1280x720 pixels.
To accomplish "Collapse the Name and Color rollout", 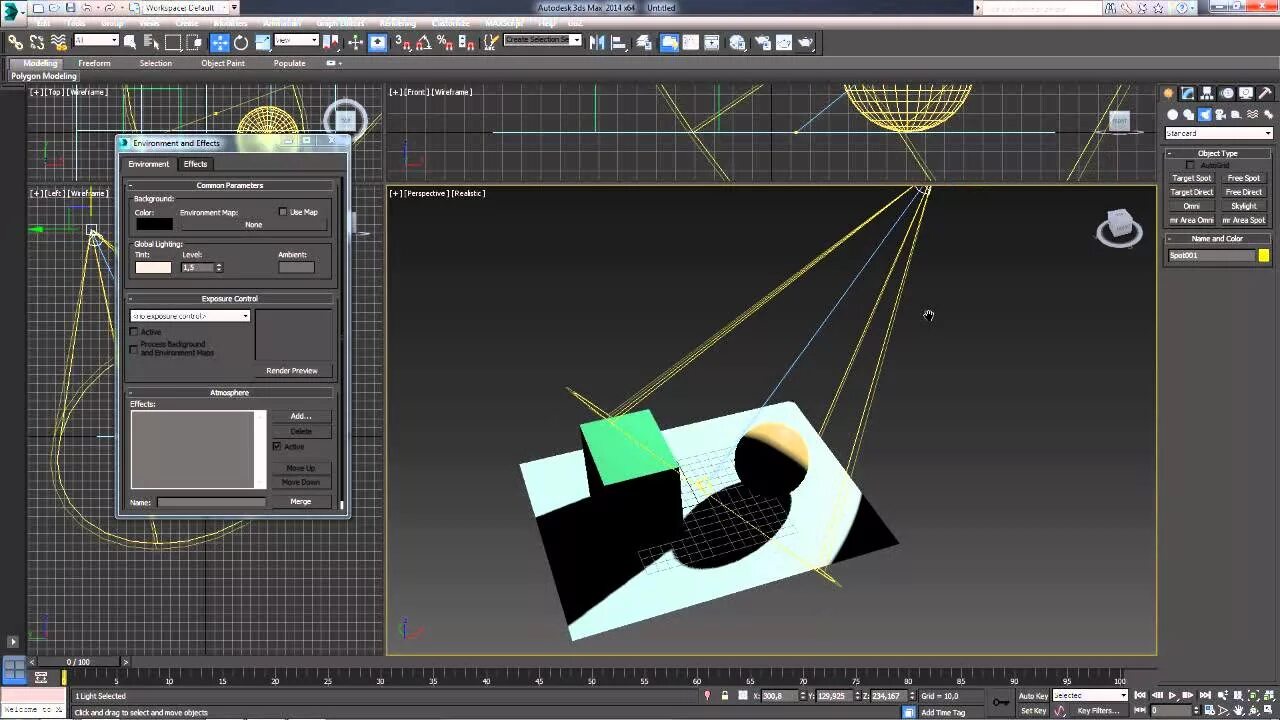I will (x=1217, y=239).
